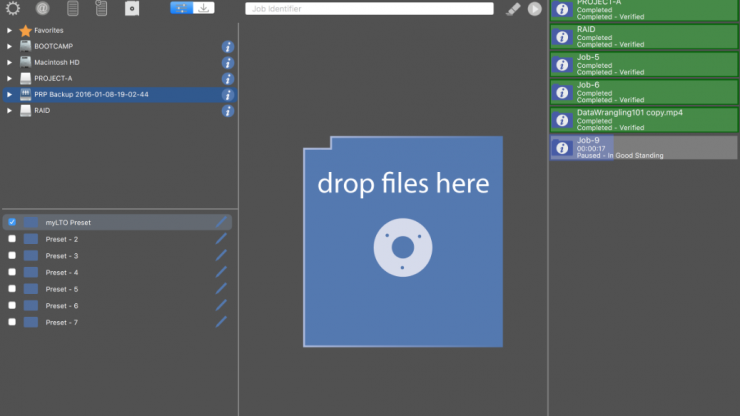
Task: Open info for Macintosh HD drive
Action: coord(228,62)
